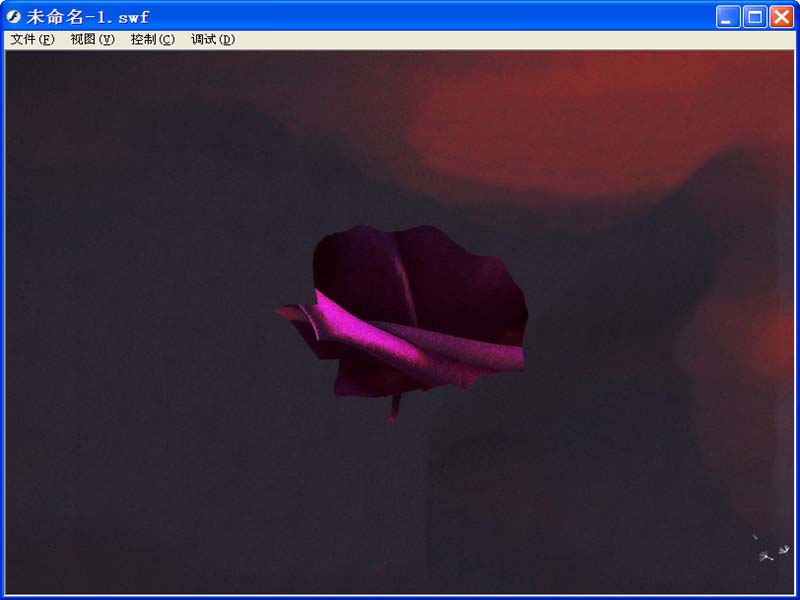The height and width of the screenshot is (600, 800).
Task: Open the 调试(D) menu
Action: click(x=213, y=39)
